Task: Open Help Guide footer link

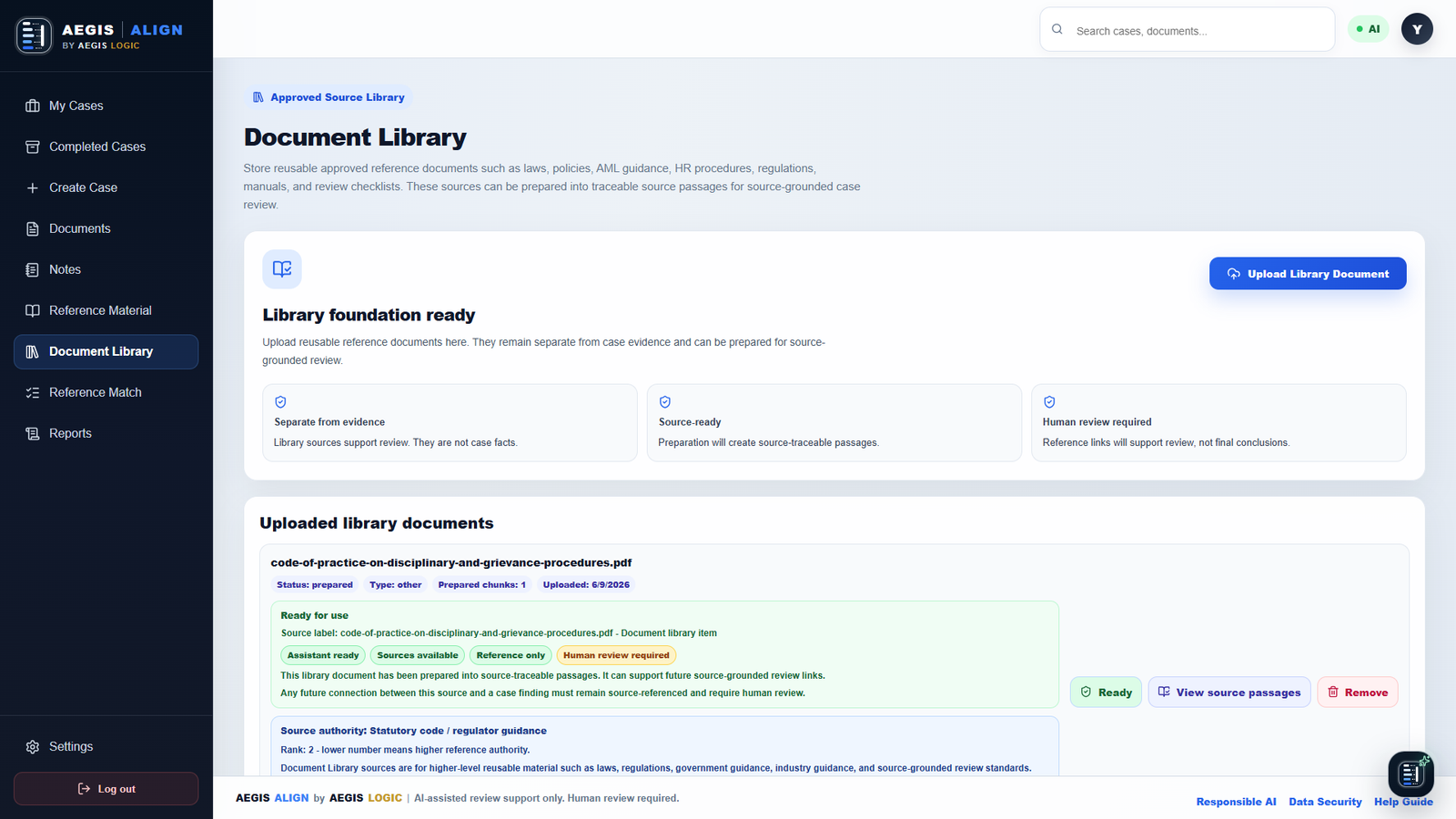Action: pyautogui.click(x=1403, y=802)
